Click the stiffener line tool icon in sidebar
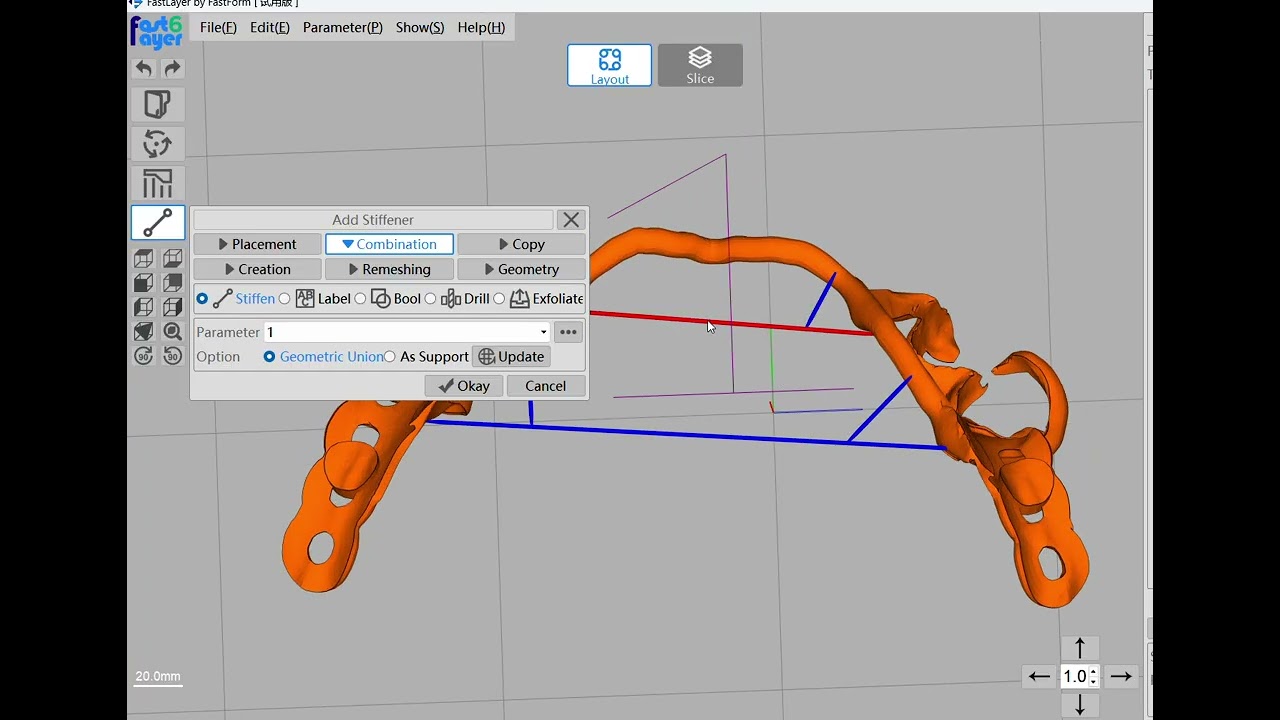 coord(157,223)
